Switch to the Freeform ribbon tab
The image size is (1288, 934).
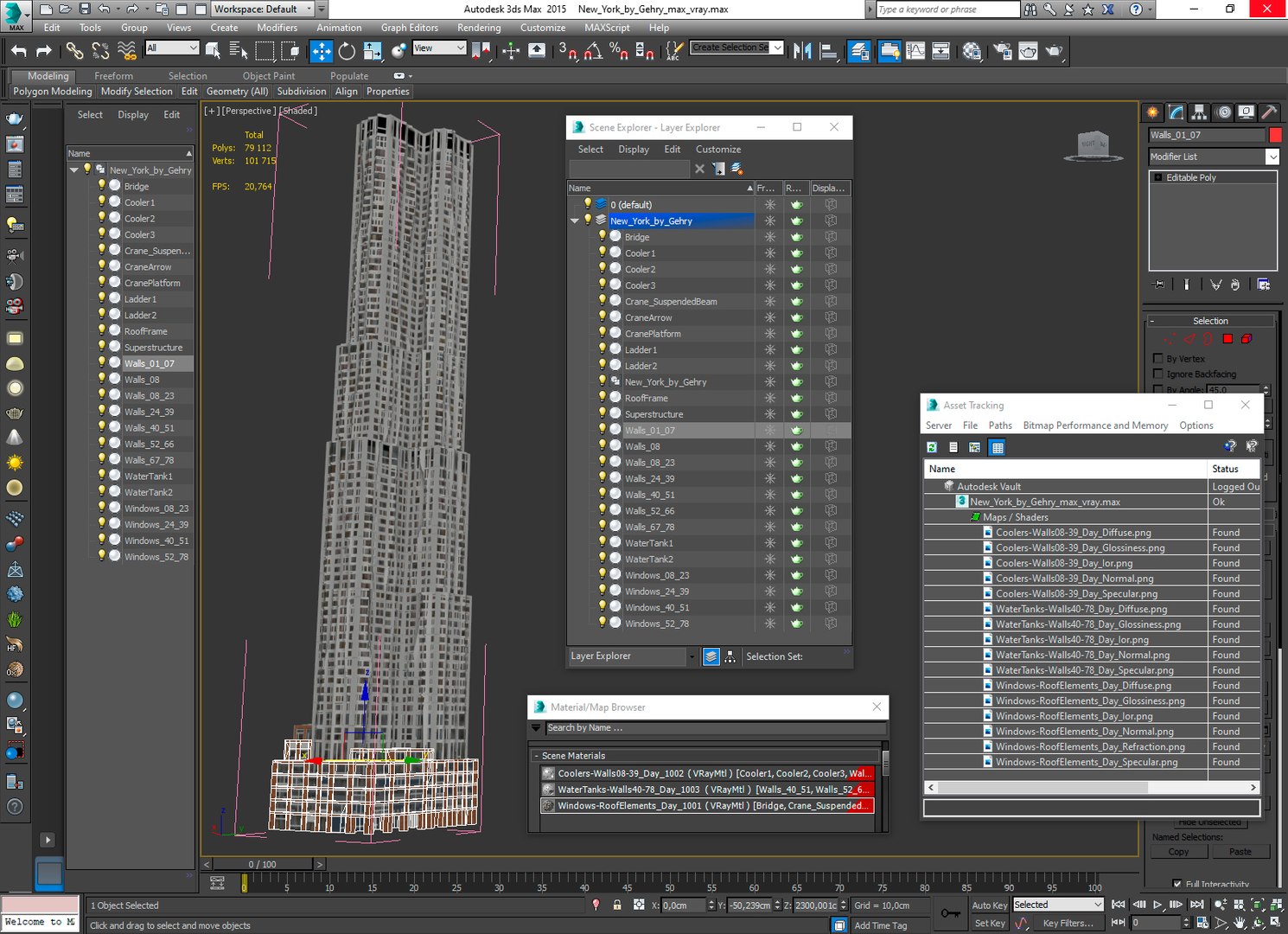113,76
